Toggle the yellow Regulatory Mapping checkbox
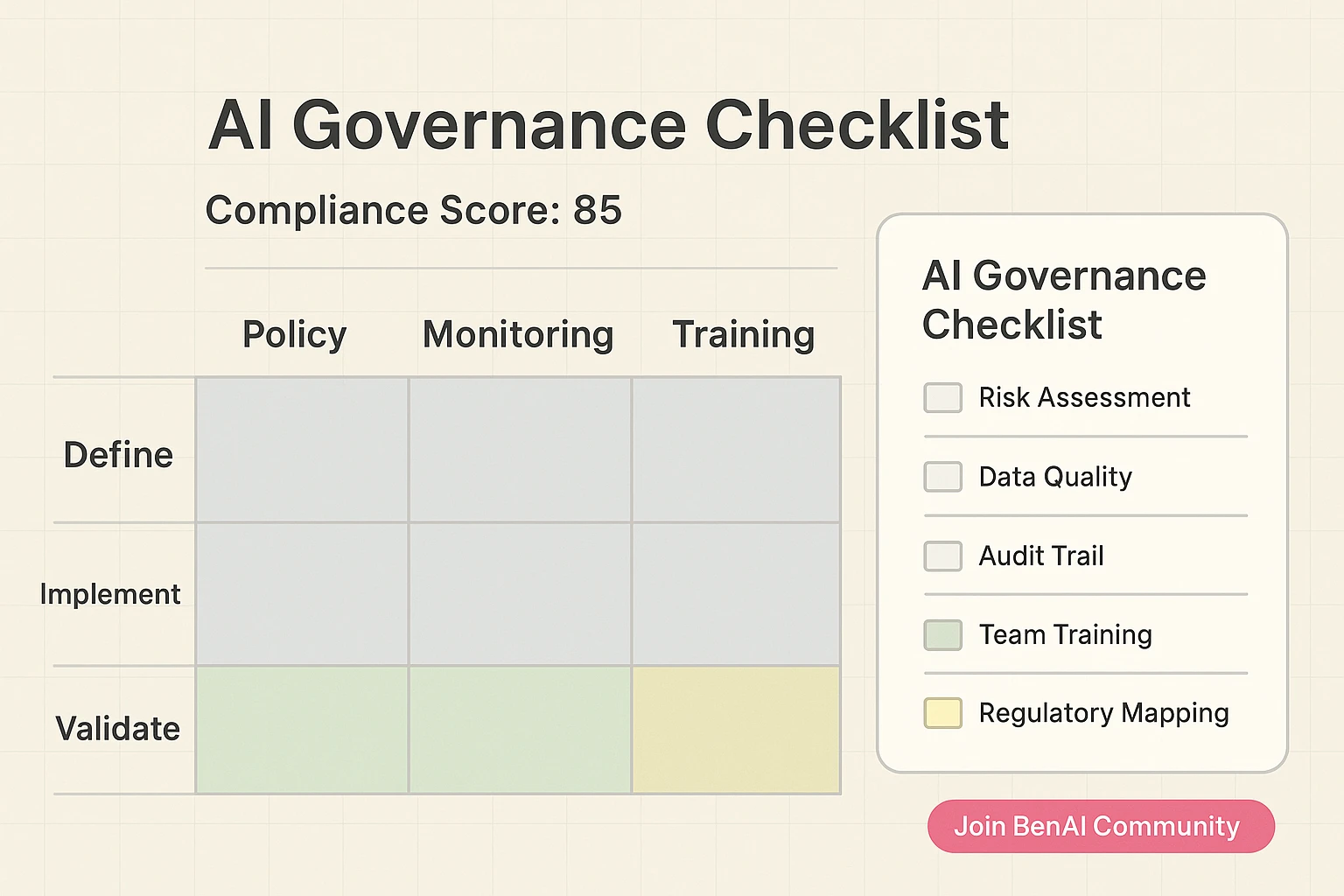This screenshot has width=1344, height=896. pos(942,713)
